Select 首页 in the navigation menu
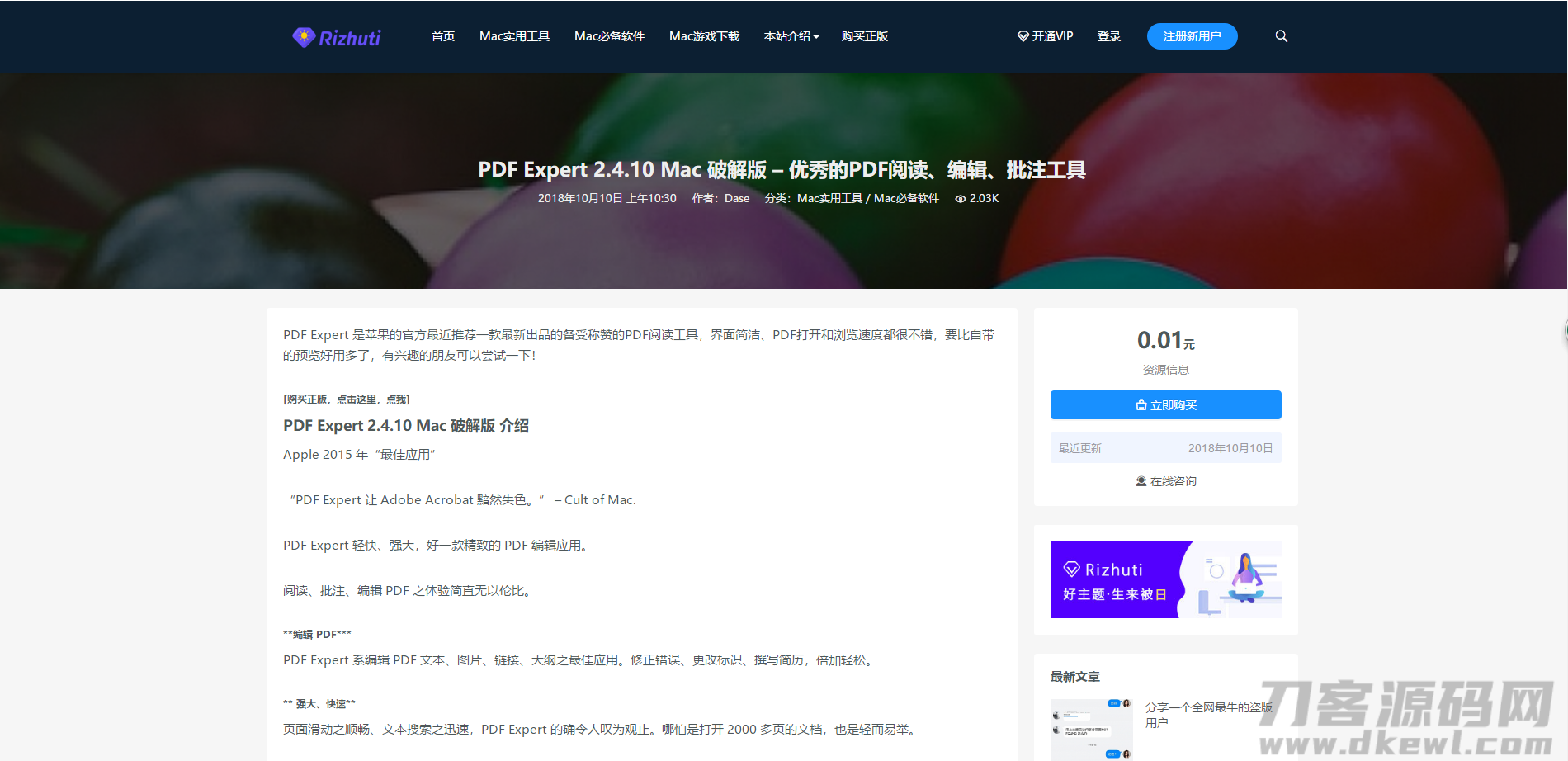The image size is (1568, 761). [442, 36]
